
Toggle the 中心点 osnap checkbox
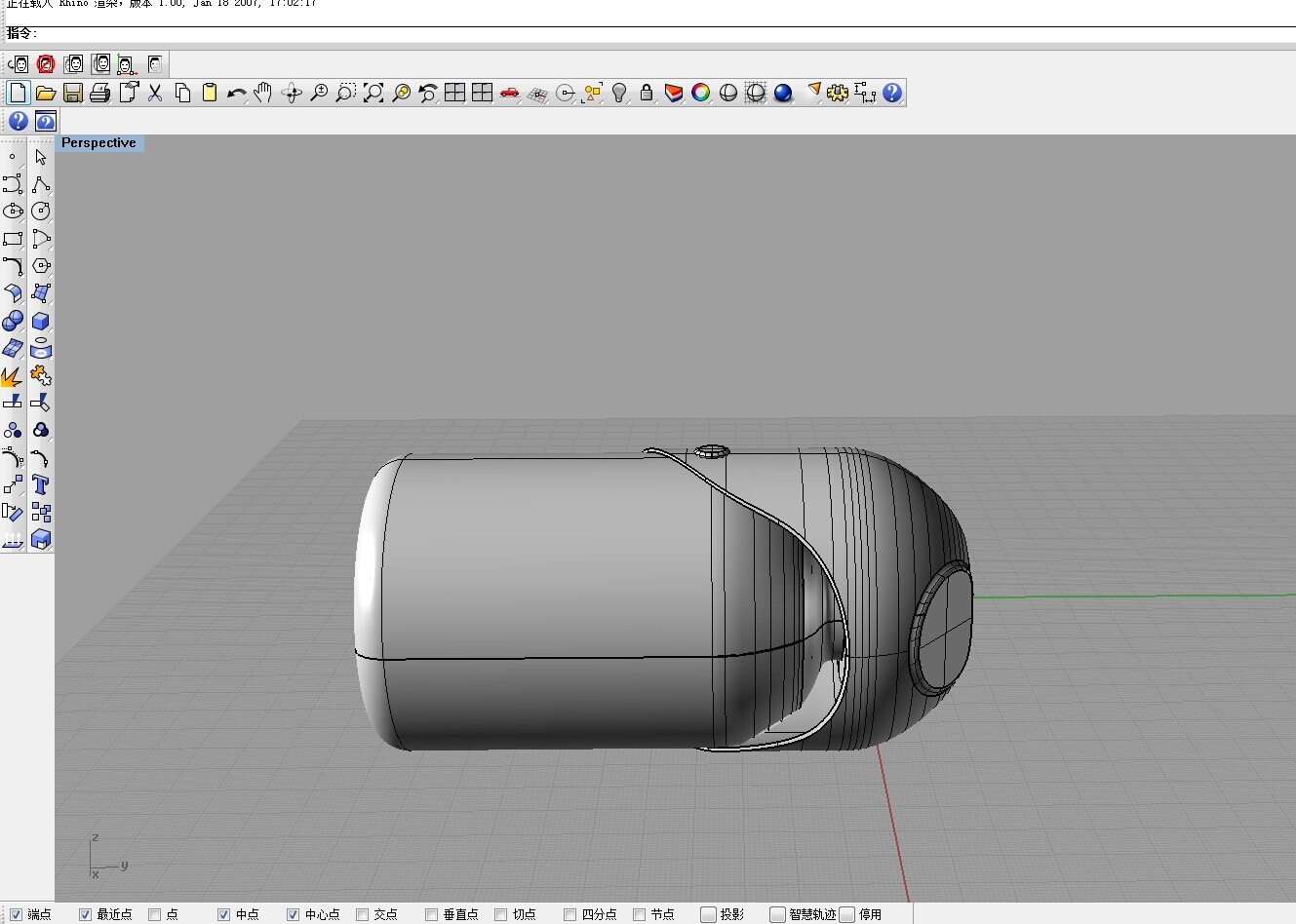point(293,914)
